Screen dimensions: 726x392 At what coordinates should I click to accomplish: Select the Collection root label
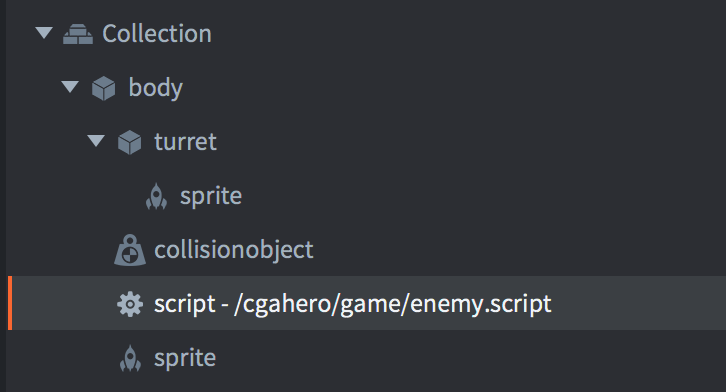click(x=157, y=34)
